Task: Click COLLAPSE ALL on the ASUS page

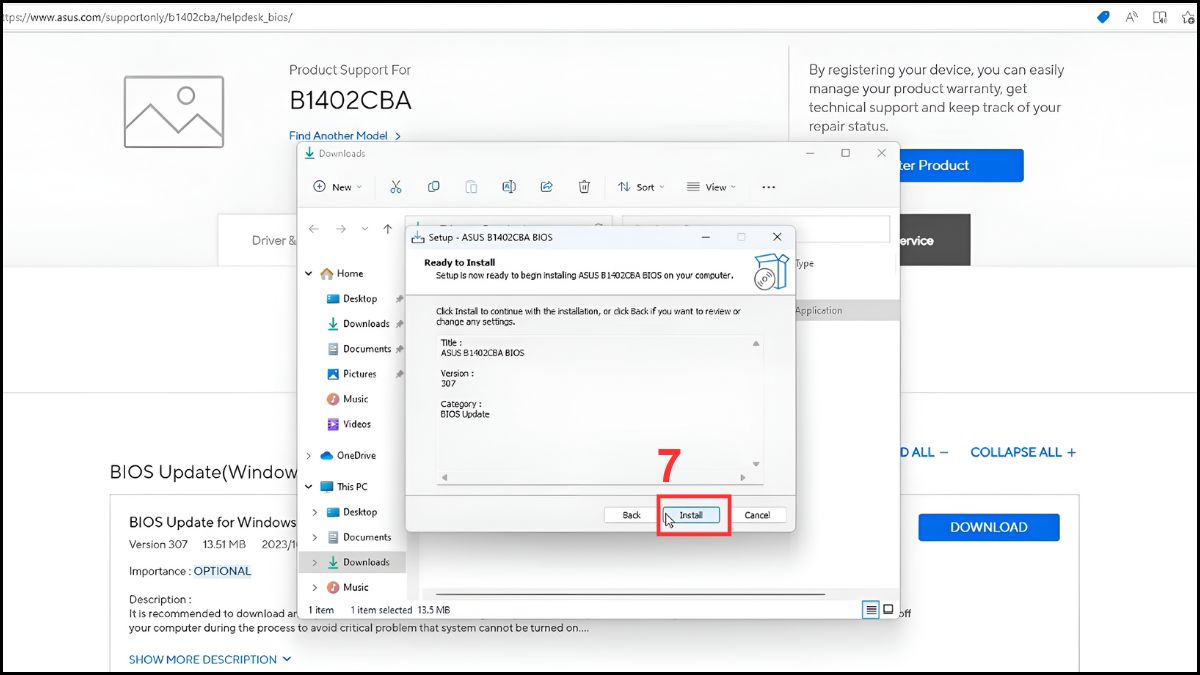Action: coord(1023,452)
